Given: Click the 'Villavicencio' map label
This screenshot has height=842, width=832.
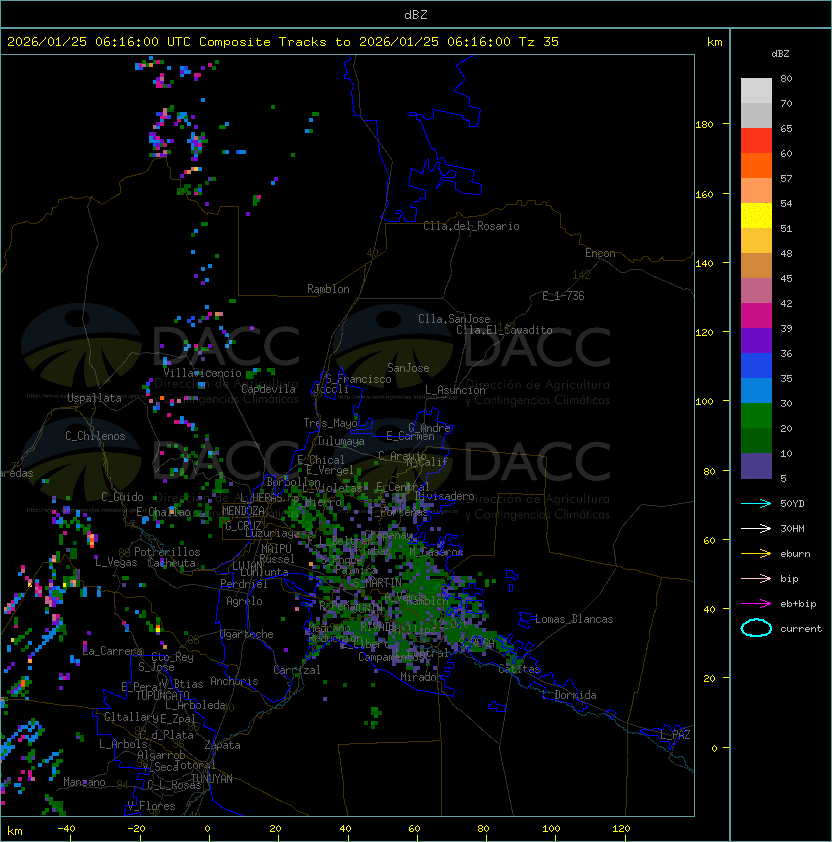Looking at the screenshot, I should (x=202, y=373).
